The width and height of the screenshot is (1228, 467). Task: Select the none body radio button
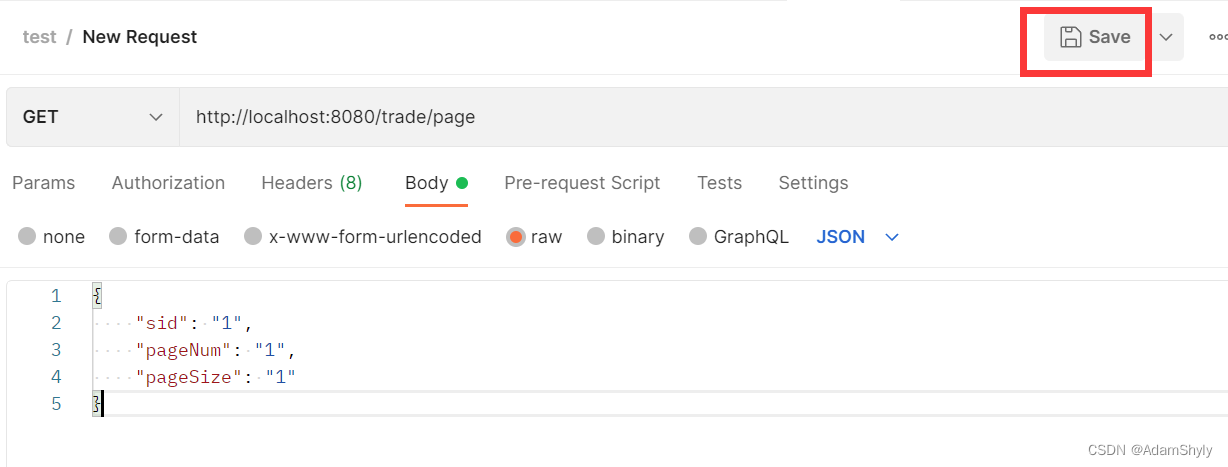click(27, 237)
